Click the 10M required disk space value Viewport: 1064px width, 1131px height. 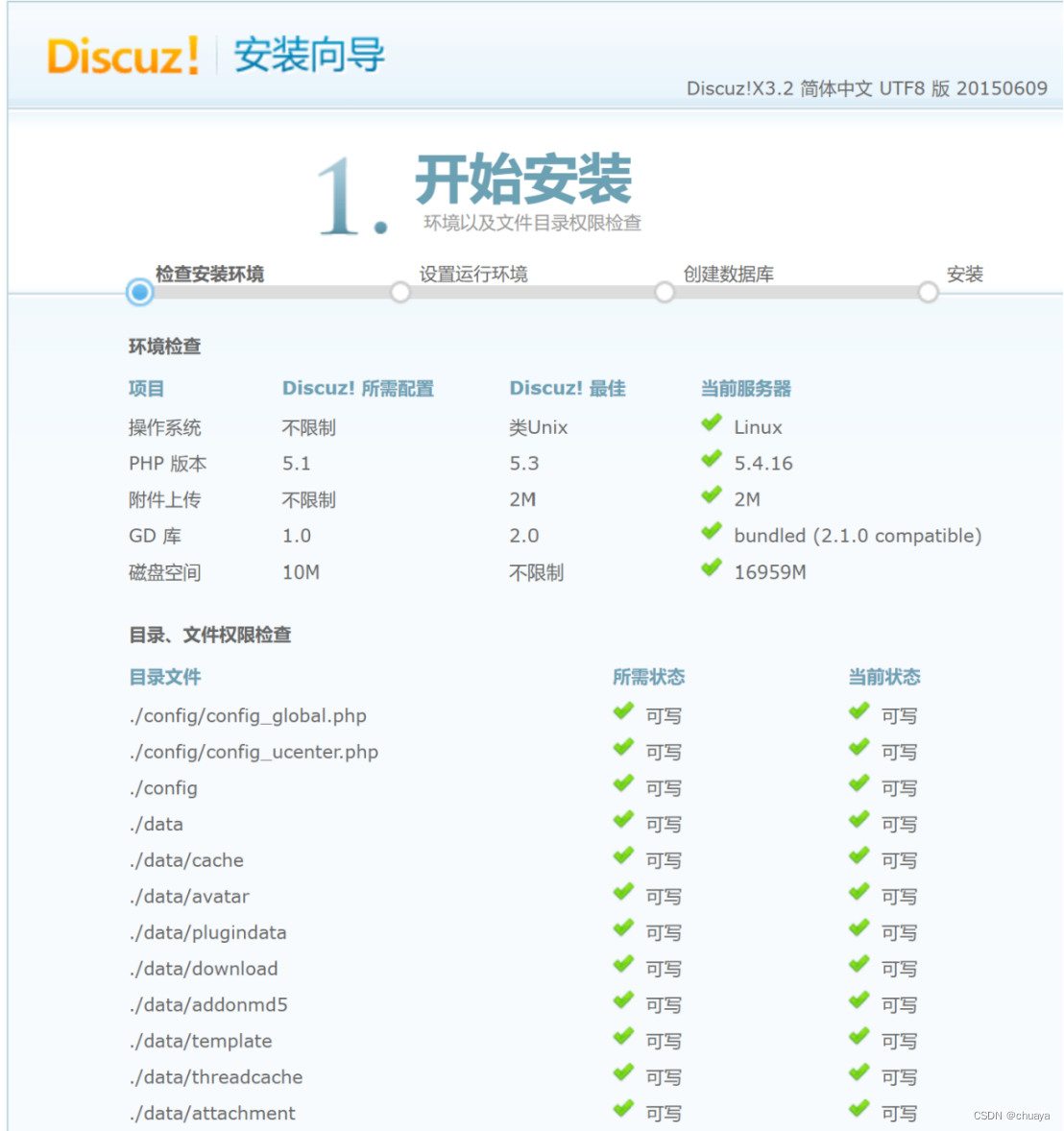[301, 573]
